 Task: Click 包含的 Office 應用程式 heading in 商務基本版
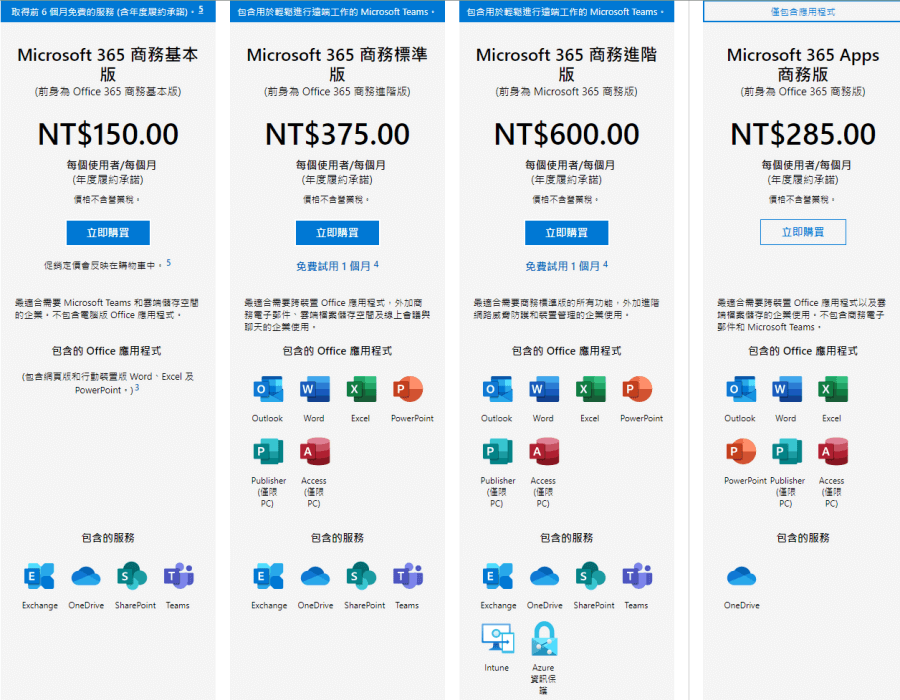pyautogui.click(x=107, y=351)
